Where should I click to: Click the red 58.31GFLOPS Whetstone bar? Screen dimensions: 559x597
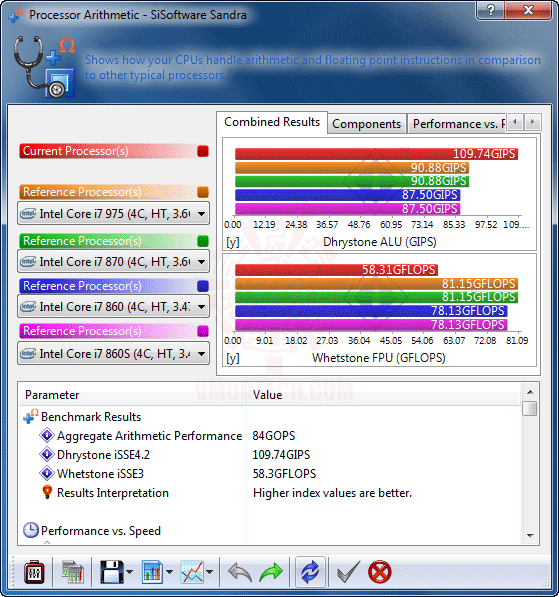(337, 270)
